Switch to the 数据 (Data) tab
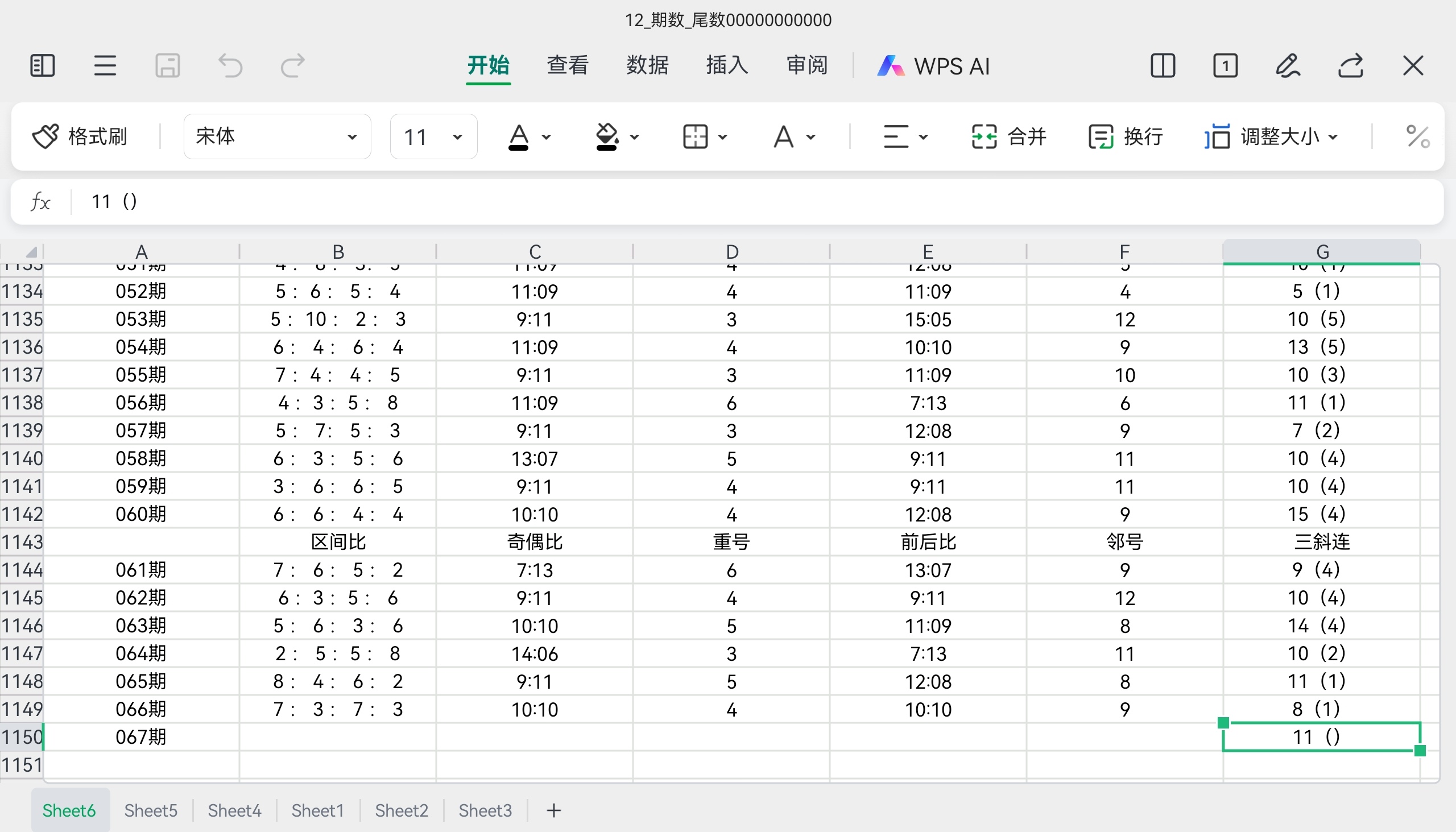This screenshot has height=832, width=1456. click(x=647, y=66)
